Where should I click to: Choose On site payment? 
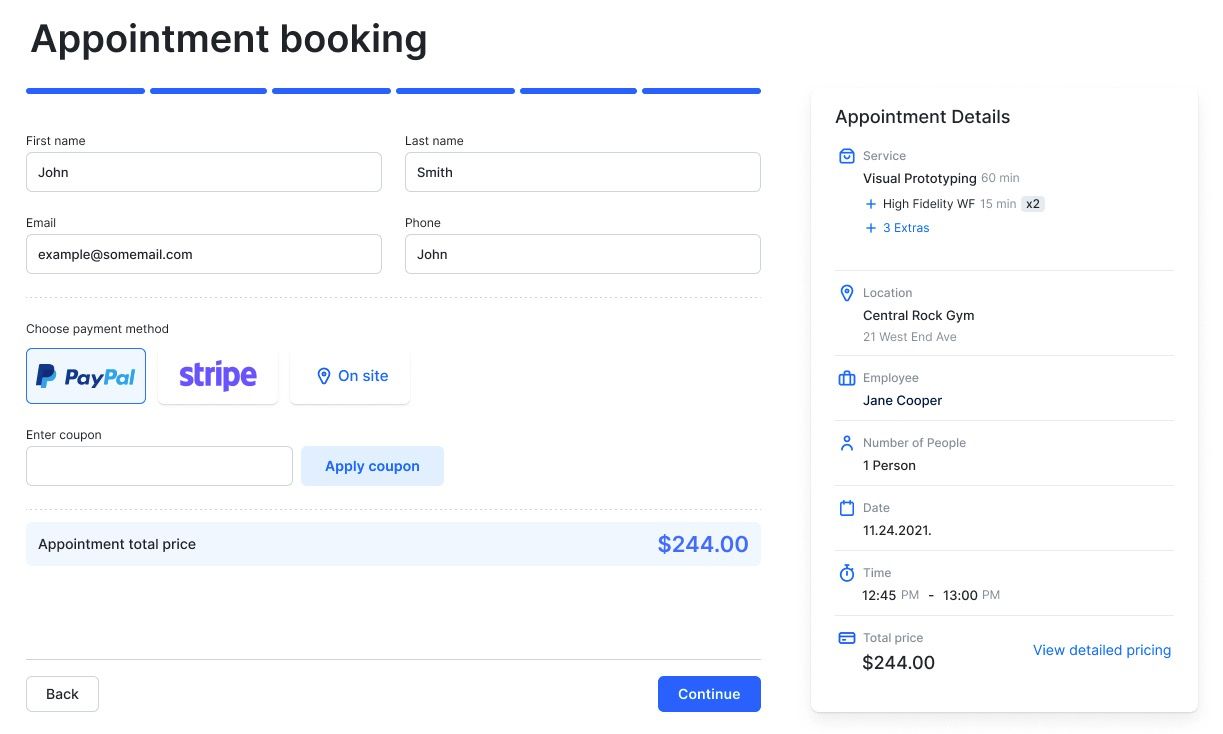click(x=350, y=376)
